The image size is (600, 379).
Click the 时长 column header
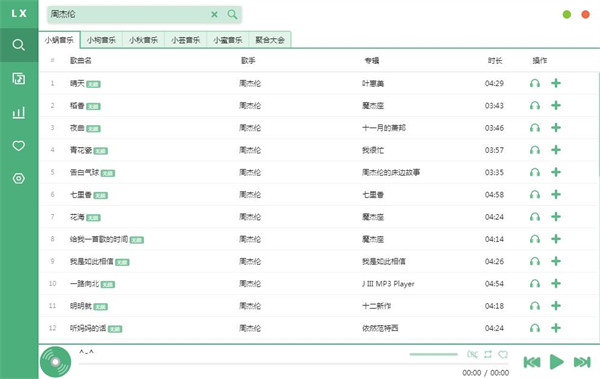click(495, 60)
